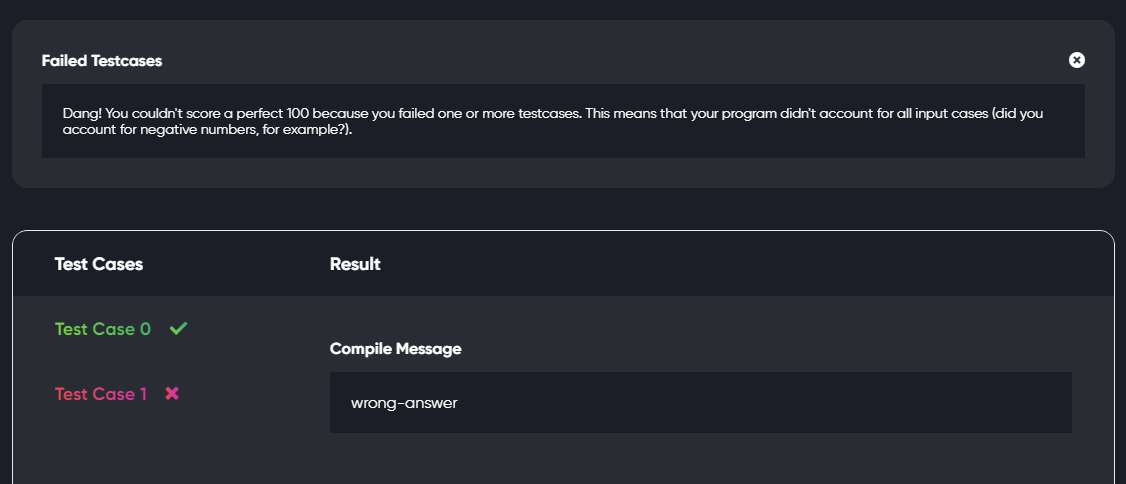Open the failed Test Case 1 entry
This screenshot has width=1126, height=484.
101,394
